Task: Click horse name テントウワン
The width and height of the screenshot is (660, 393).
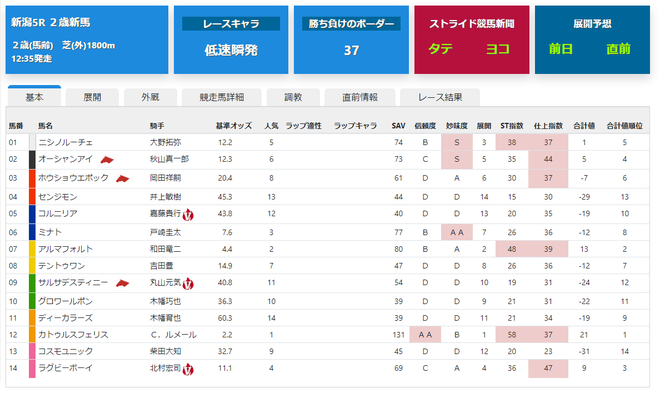Action: pyautogui.click(x=61, y=266)
